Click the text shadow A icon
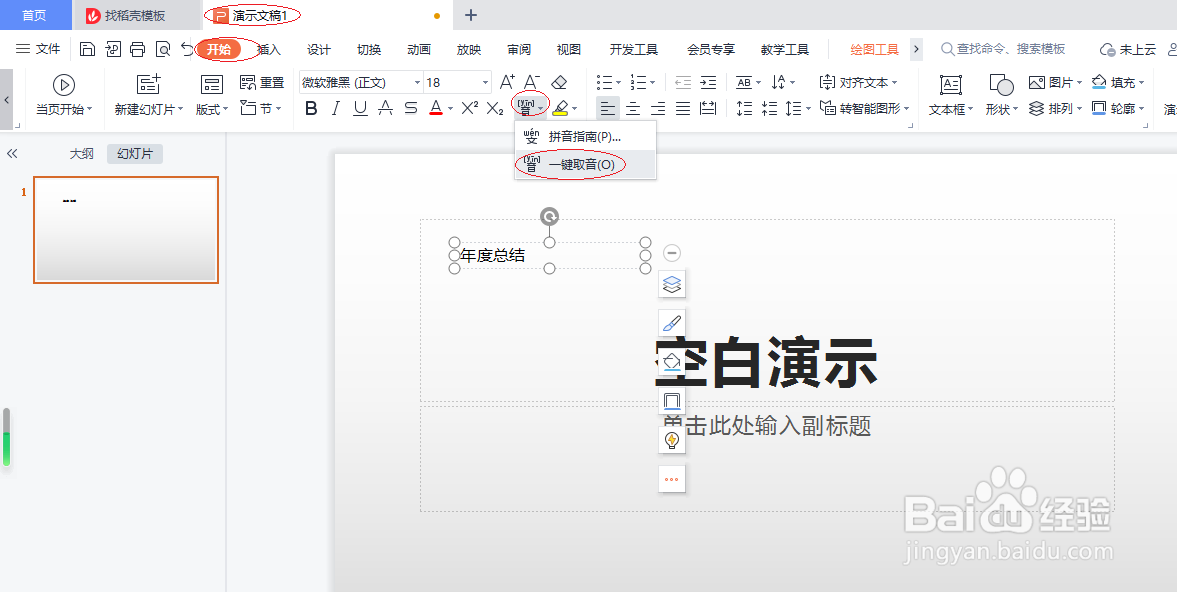Screen dimensions: 1177x592 386,109
